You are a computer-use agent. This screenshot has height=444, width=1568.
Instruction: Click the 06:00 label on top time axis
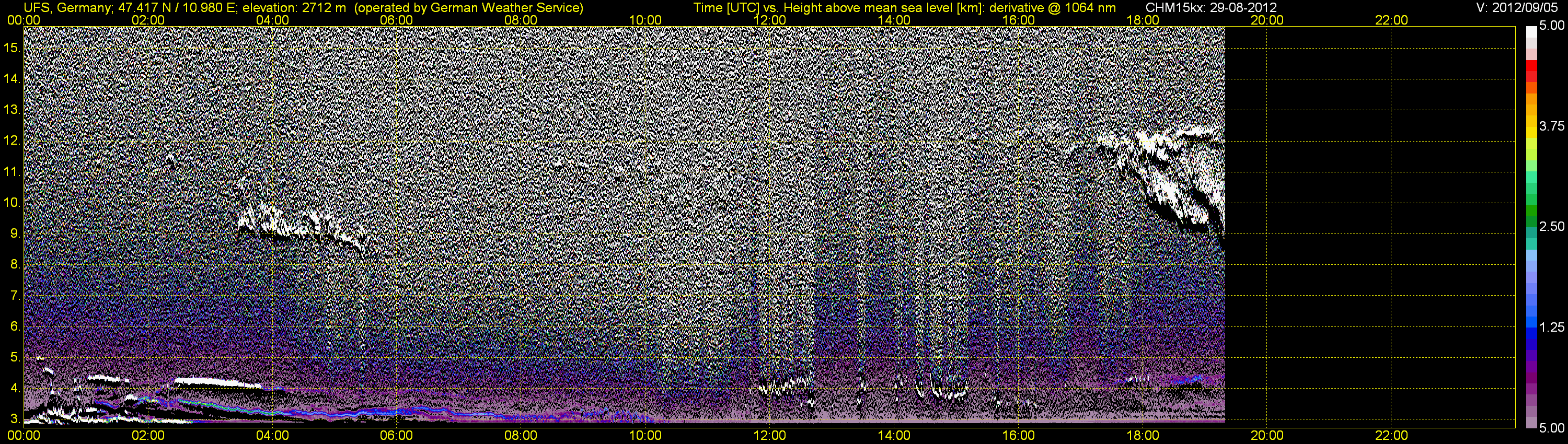[396, 19]
